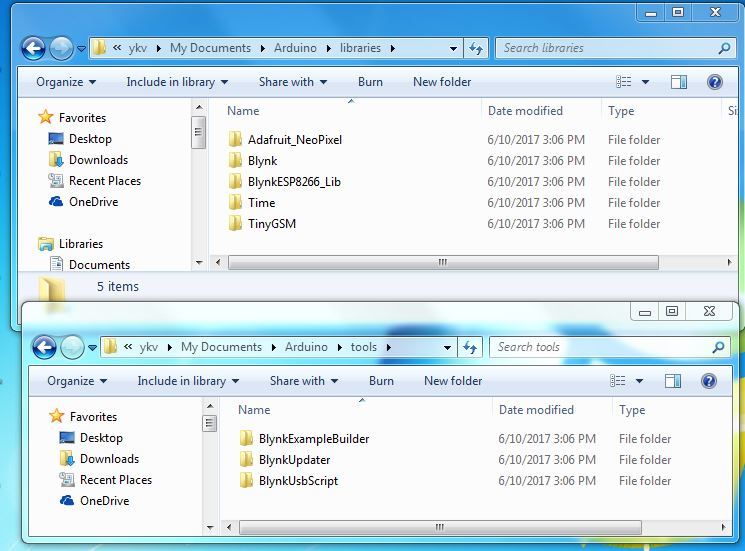Image resolution: width=745 pixels, height=551 pixels.
Task: Click the search magnifier in Search libraries
Action: [x=724, y=48]
